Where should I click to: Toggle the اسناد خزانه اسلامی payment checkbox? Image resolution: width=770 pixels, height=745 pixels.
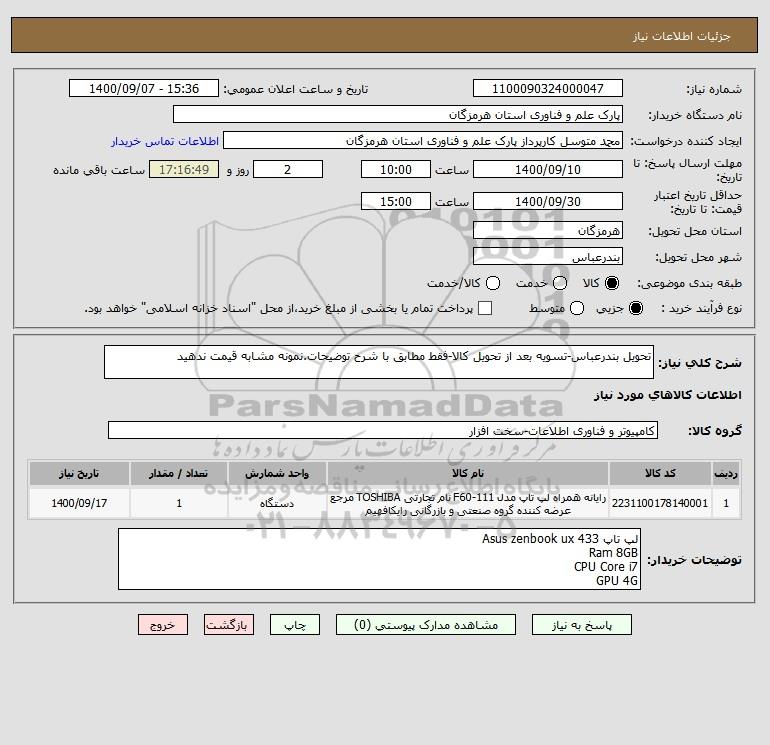pyautogui.click(x=485, y=308)
